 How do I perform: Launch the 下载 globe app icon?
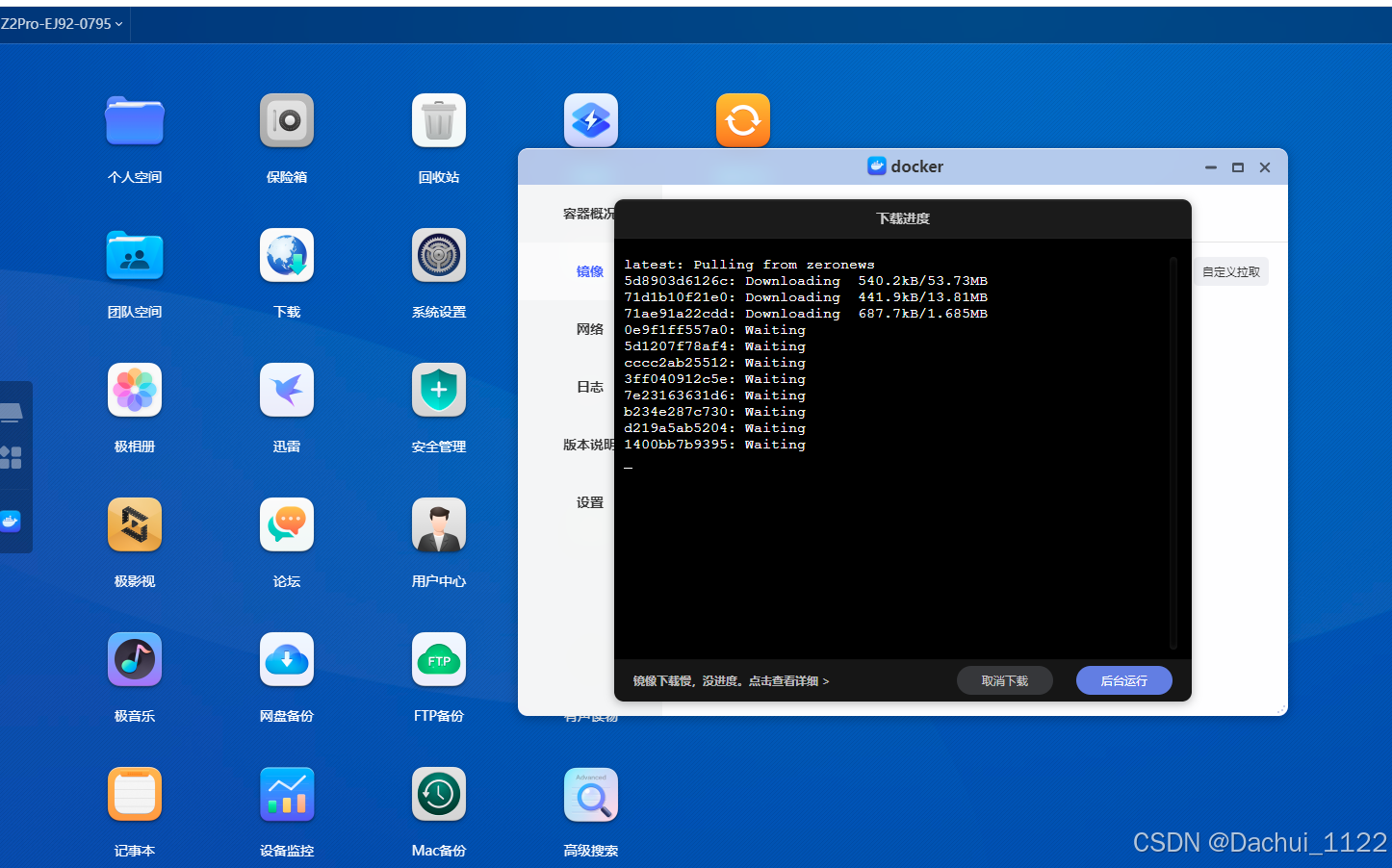[x=287, y=255]
